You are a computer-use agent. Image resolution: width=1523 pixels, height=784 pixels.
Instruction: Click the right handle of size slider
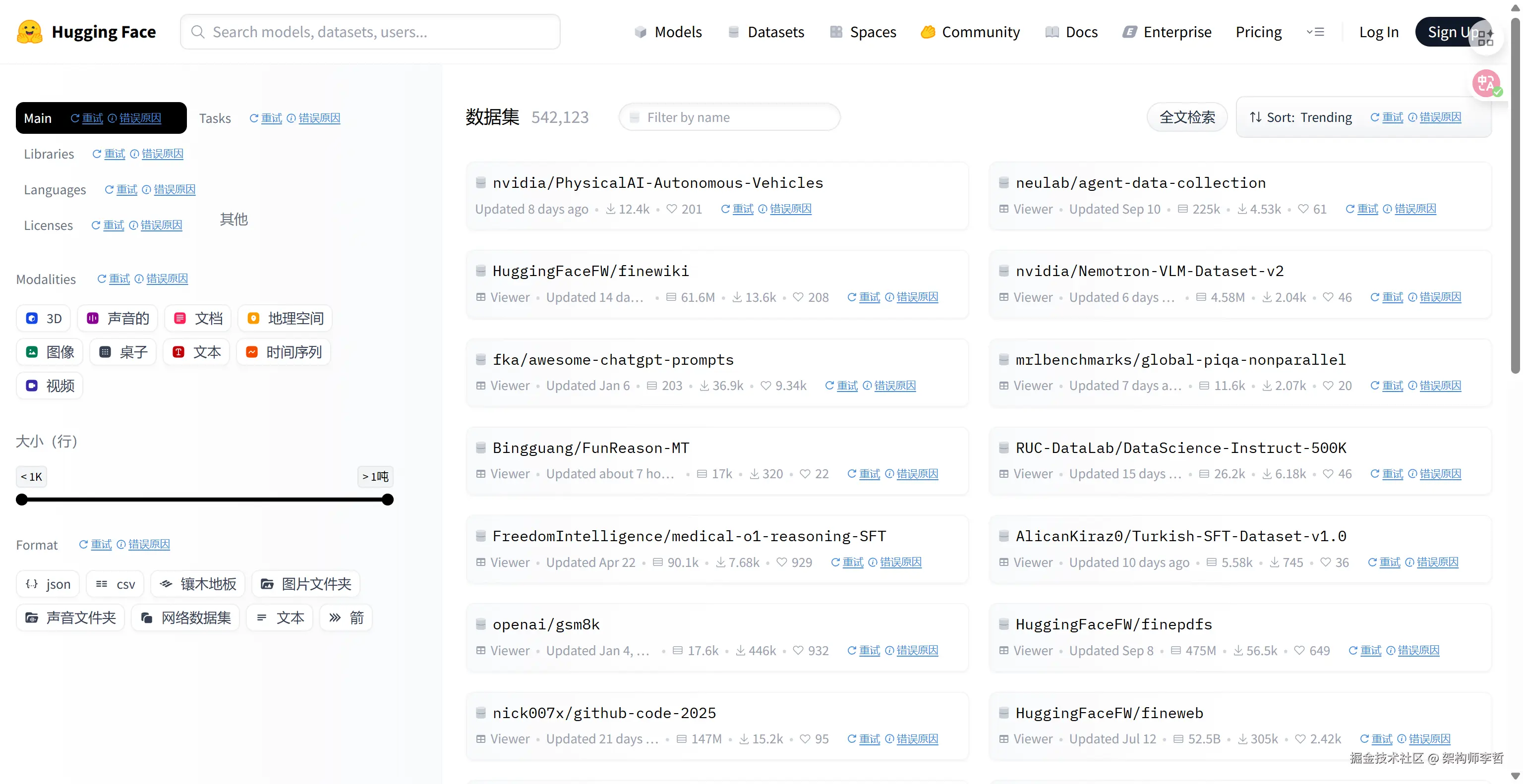(388, 500)
